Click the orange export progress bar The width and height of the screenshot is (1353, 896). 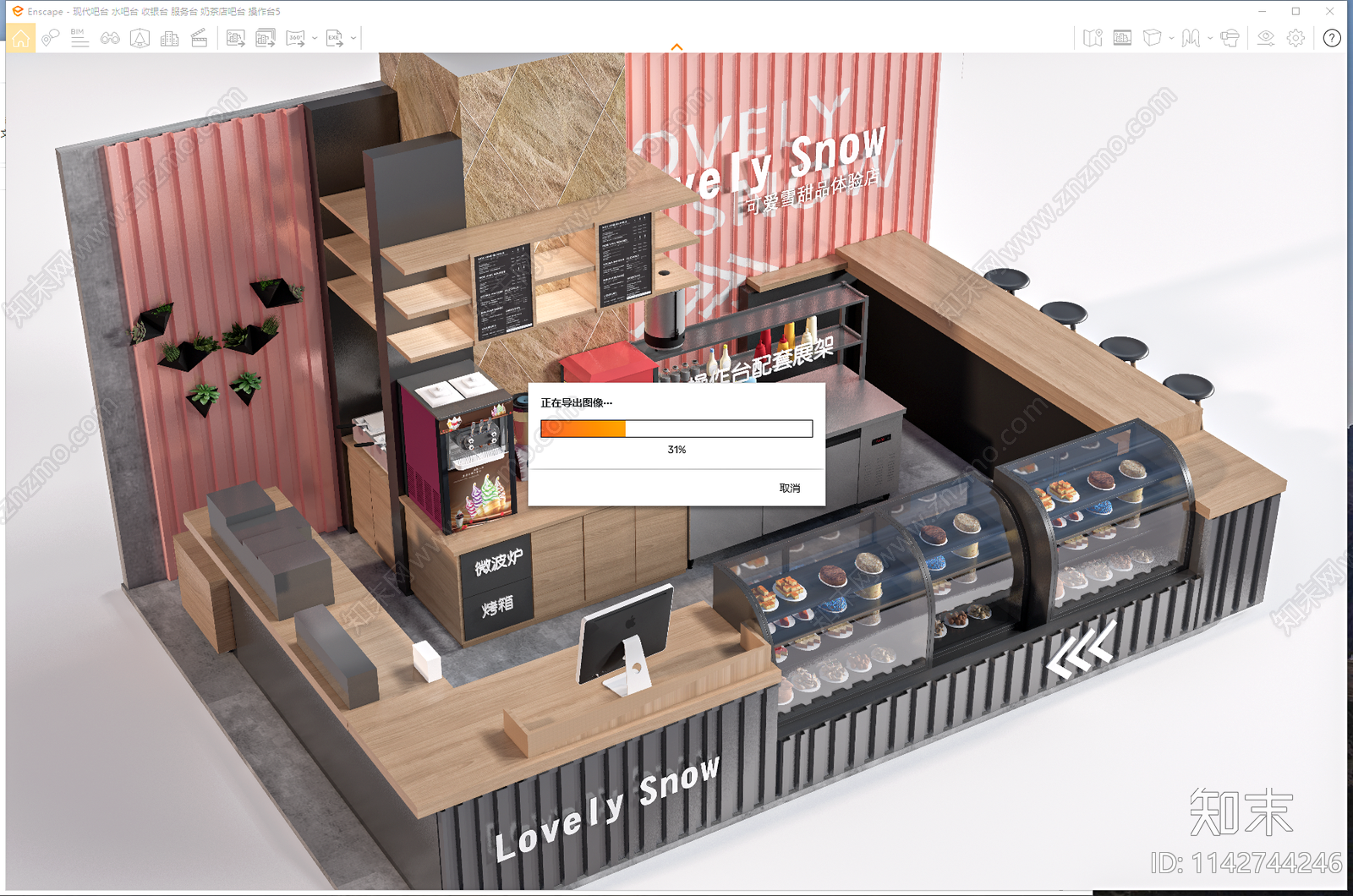pyautogui.click(x=676, y=429)
